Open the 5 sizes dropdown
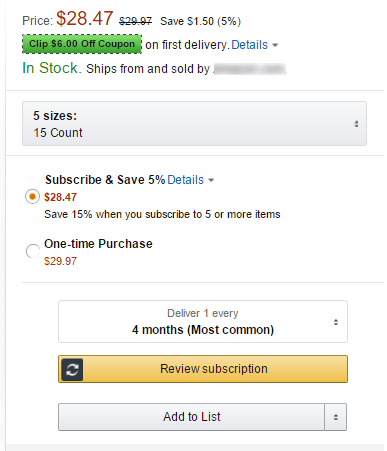This screenshot has width=387, height=451. [194, 124]
